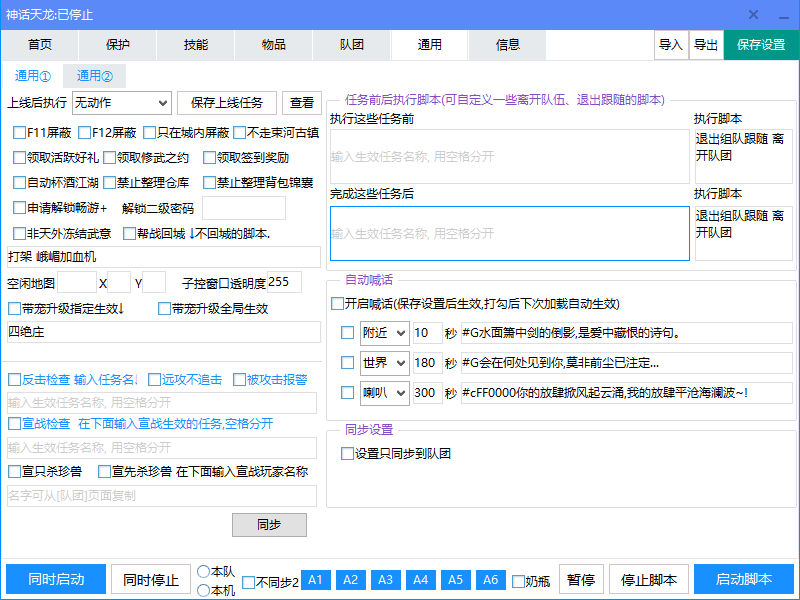Expand the 世界 channel dropdown

(x=385, y=363)
